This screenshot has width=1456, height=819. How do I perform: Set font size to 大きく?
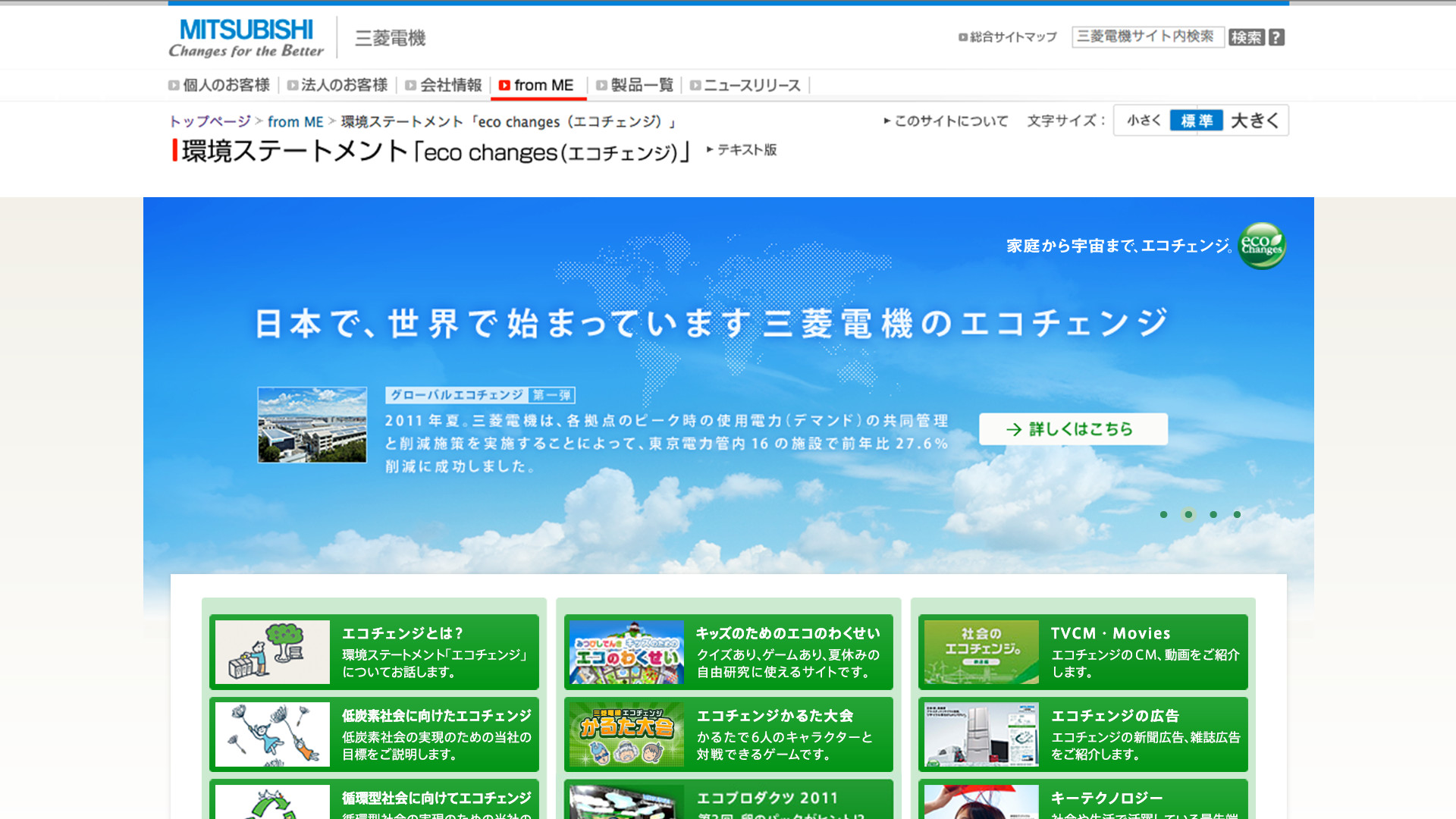tap(1255, 121)
